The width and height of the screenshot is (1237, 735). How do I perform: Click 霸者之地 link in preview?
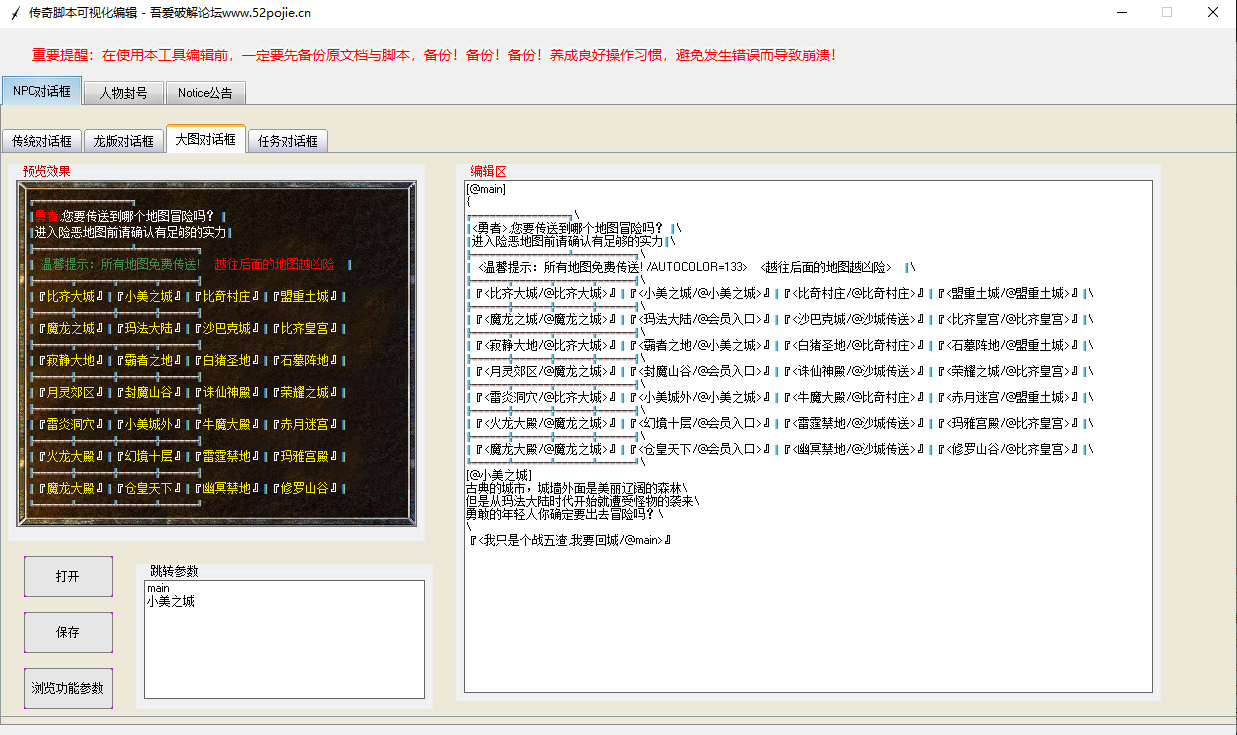pyautogui.click(x=149, y=360)
